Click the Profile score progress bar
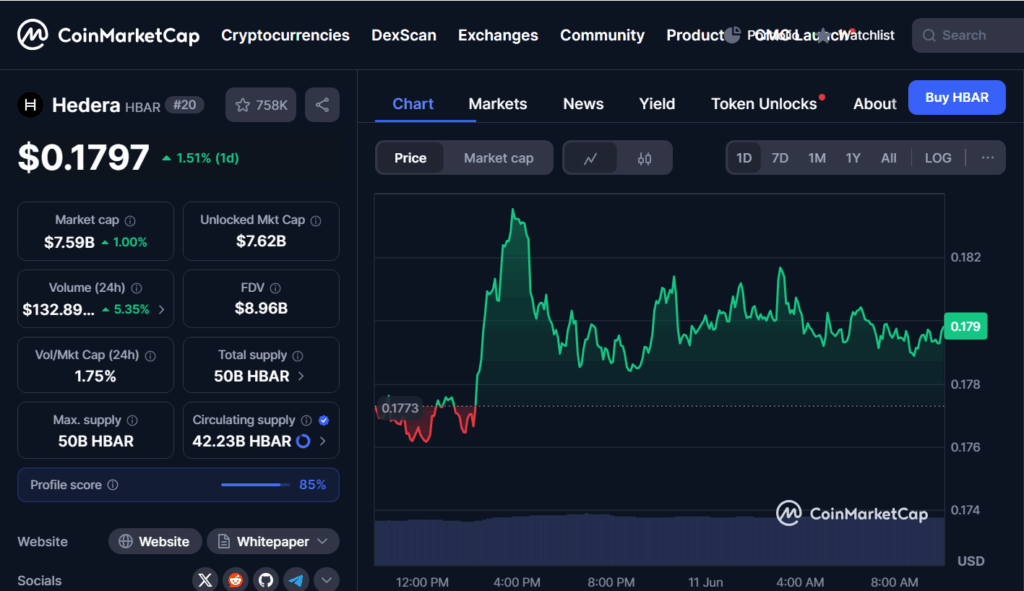Image resolution: width=1024 pixels, height=591 pixels. pos(255,485)
